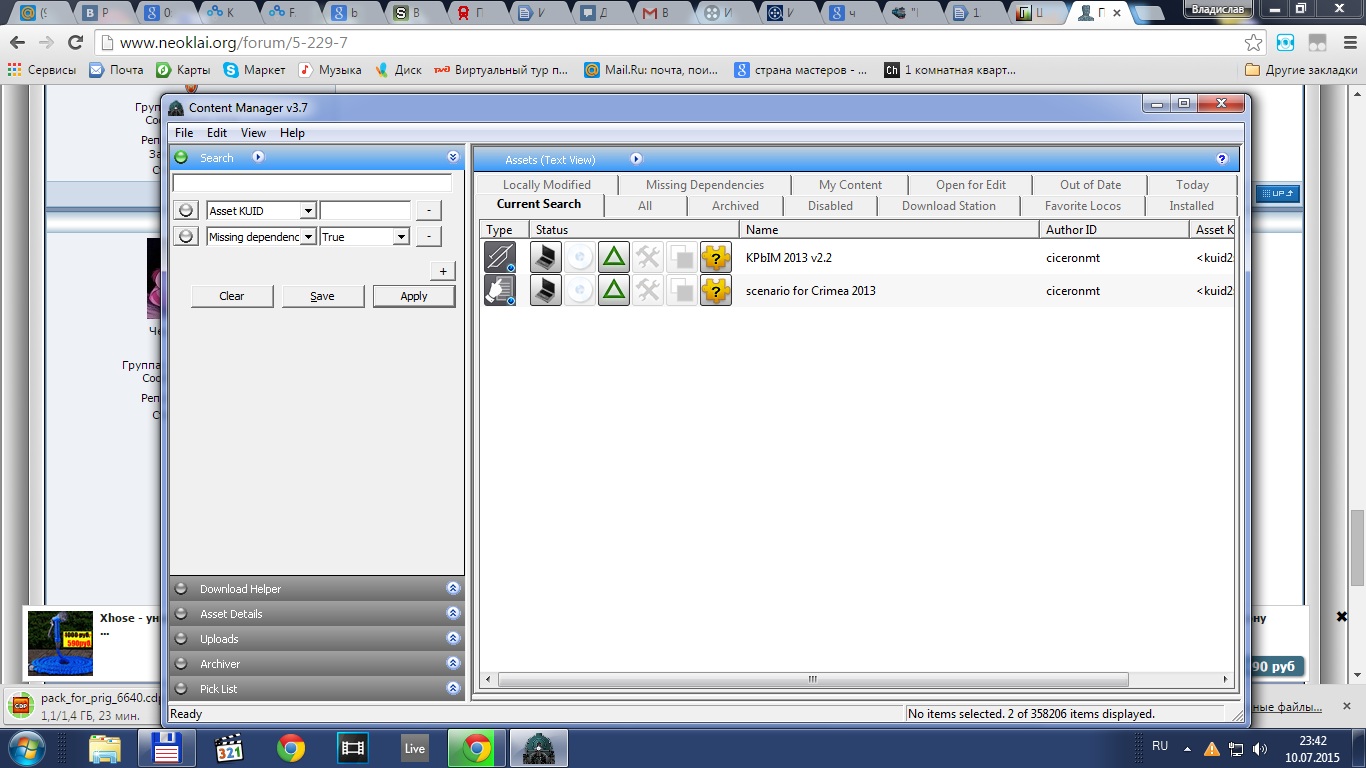Click the round arrow icon beside Search title
Screen dimensions: 1366x768
coord(258,158)
